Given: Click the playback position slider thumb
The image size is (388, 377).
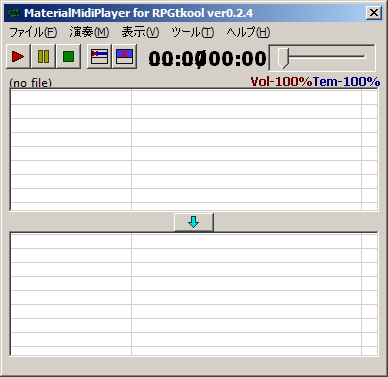Looking at the screenshot, I should pyautogui.click(x=283, y=57).
